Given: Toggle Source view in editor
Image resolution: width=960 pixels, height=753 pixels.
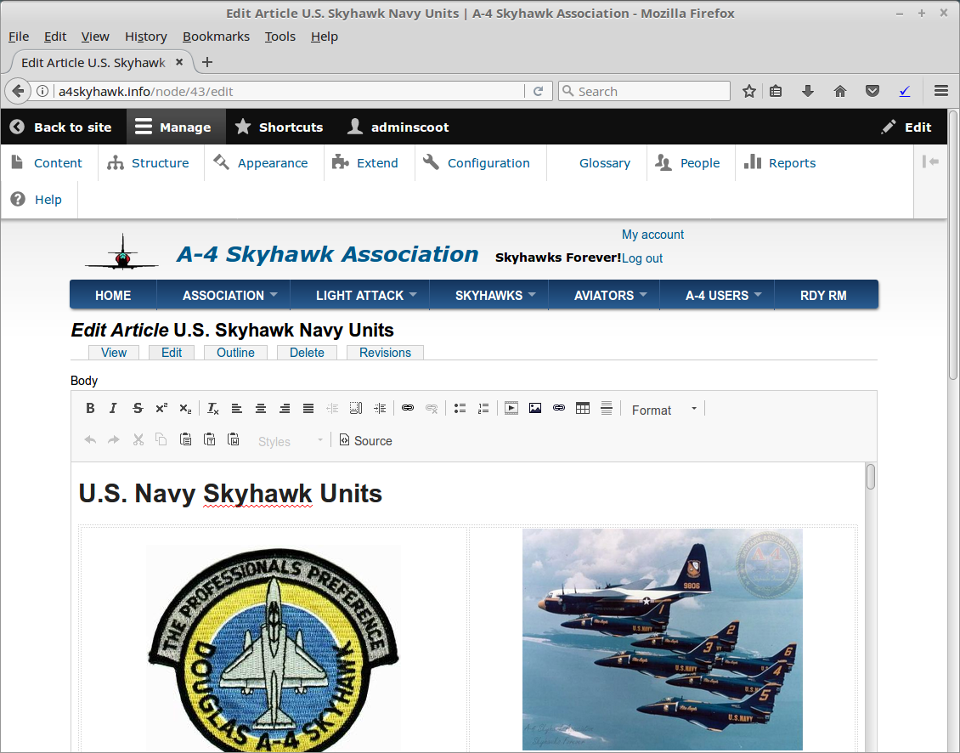Looking at the screenshot, I should click(366, 441).
